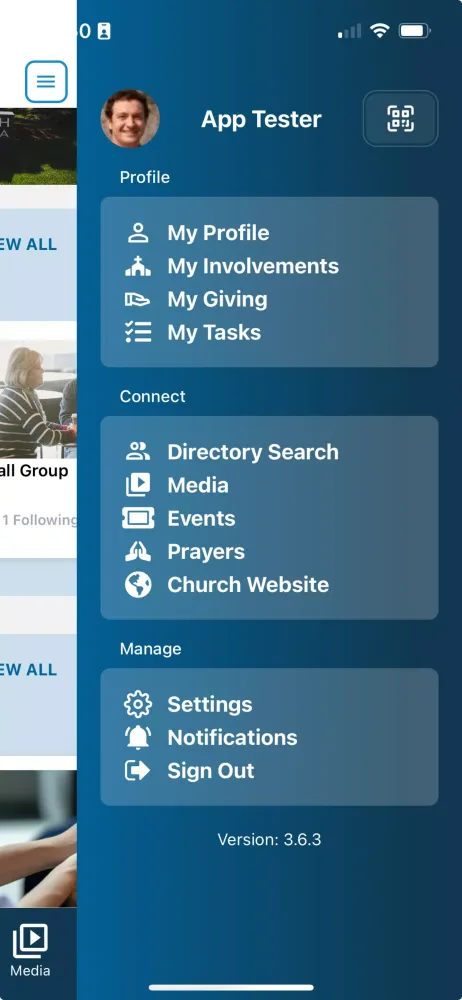462x1000 pixels.
Task: Click the Settings gear icon
Action: pos(138,704)
